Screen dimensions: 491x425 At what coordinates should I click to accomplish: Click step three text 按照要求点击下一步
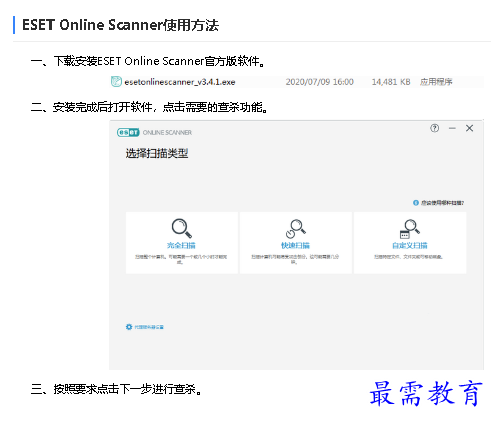click(x=97, y=389)
